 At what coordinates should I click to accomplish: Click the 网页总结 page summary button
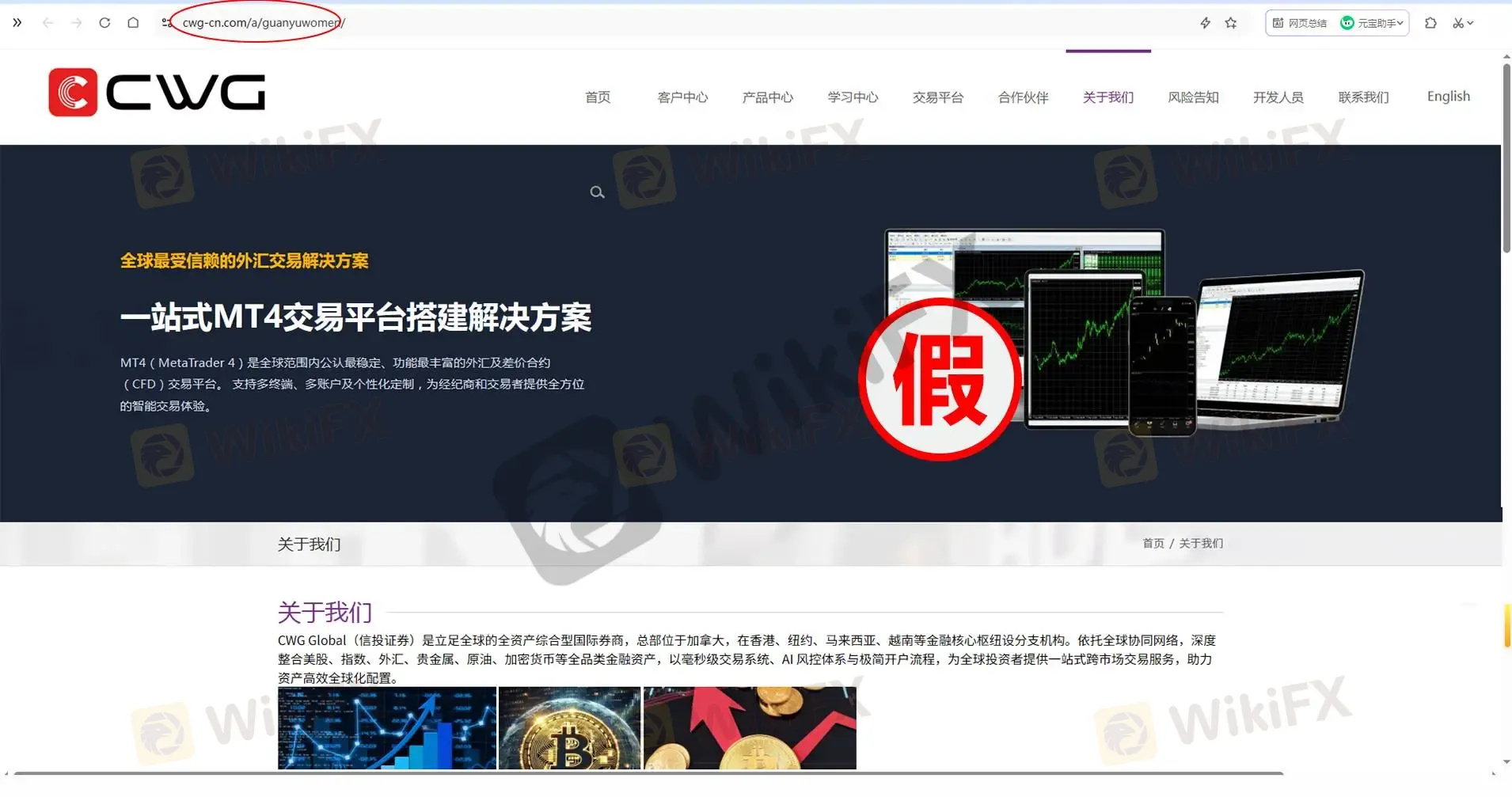pos(1300,23)
